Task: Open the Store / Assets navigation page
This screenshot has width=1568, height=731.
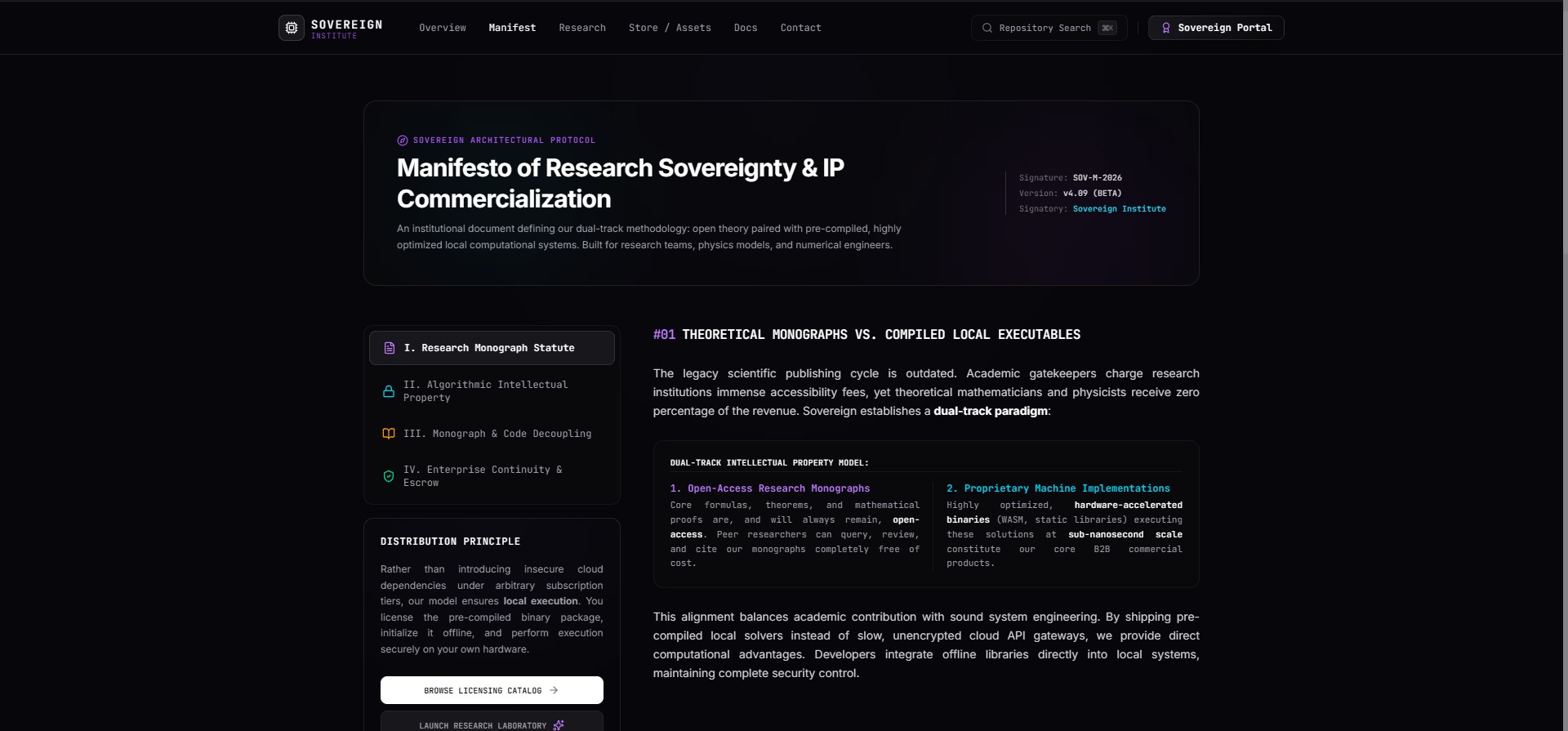Action: tap(670, 28)
